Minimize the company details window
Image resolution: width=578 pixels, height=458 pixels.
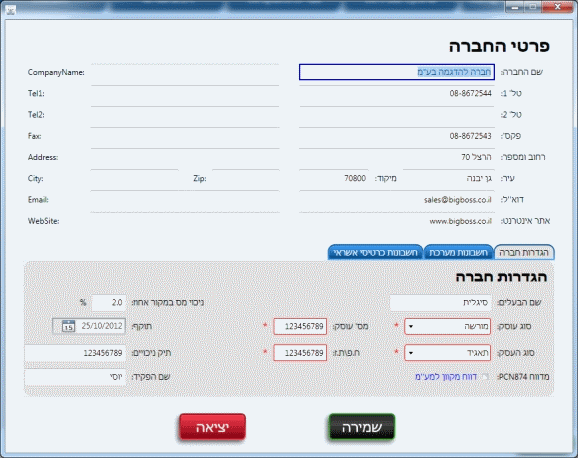coord(515,7)
